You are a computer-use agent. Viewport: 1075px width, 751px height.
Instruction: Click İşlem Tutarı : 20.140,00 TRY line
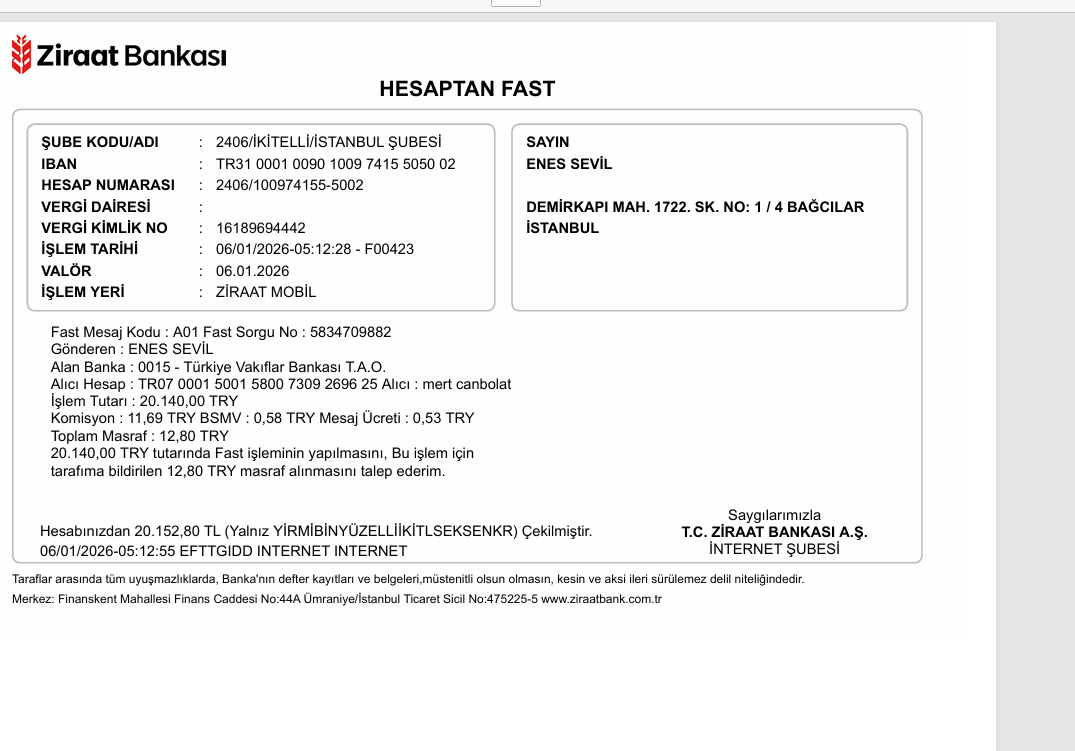tap(144, 401)
